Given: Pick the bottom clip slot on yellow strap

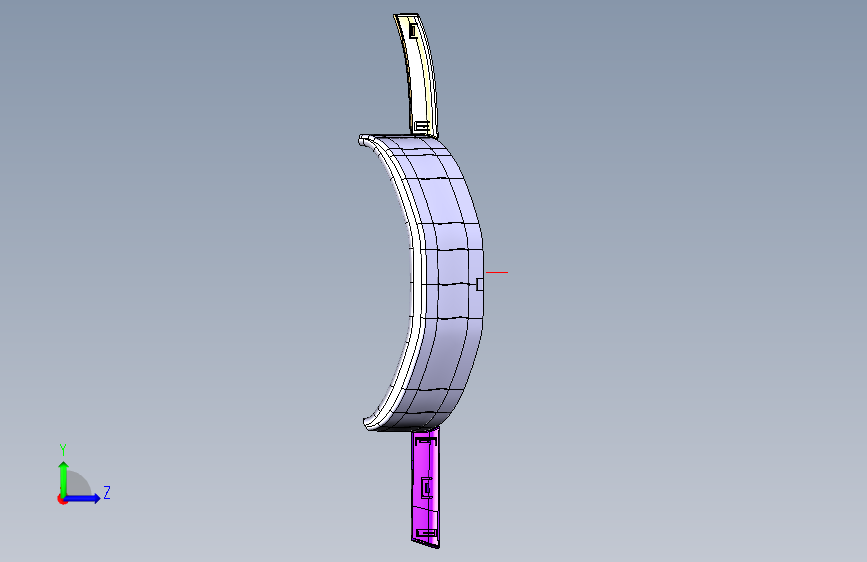Looking at the screenshot, I should click(x=422, y=127).
